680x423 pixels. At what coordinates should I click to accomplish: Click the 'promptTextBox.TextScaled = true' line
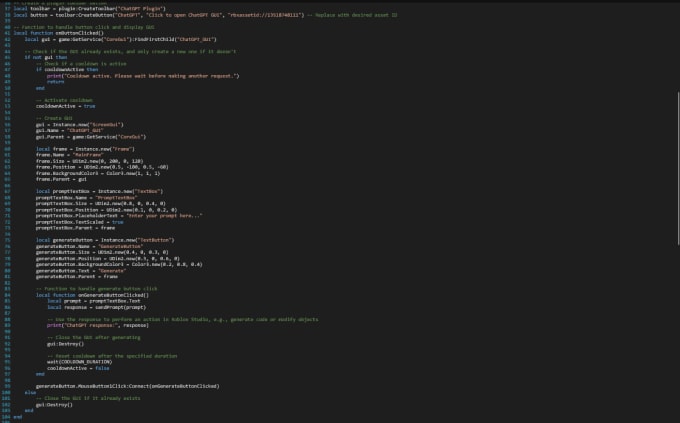tap(80, 222)
